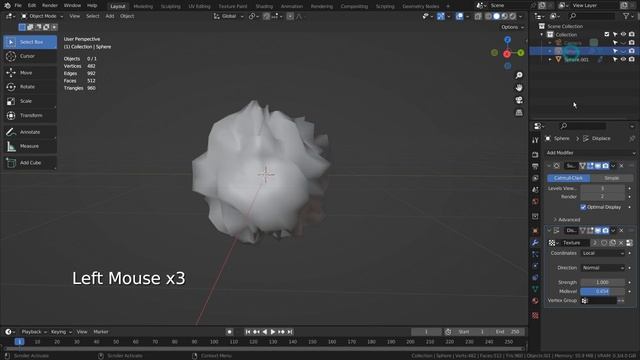The width and height of the screenshot is (640, 360).
Task: Select the Rotate tool
Action: (x=30, y=87)
